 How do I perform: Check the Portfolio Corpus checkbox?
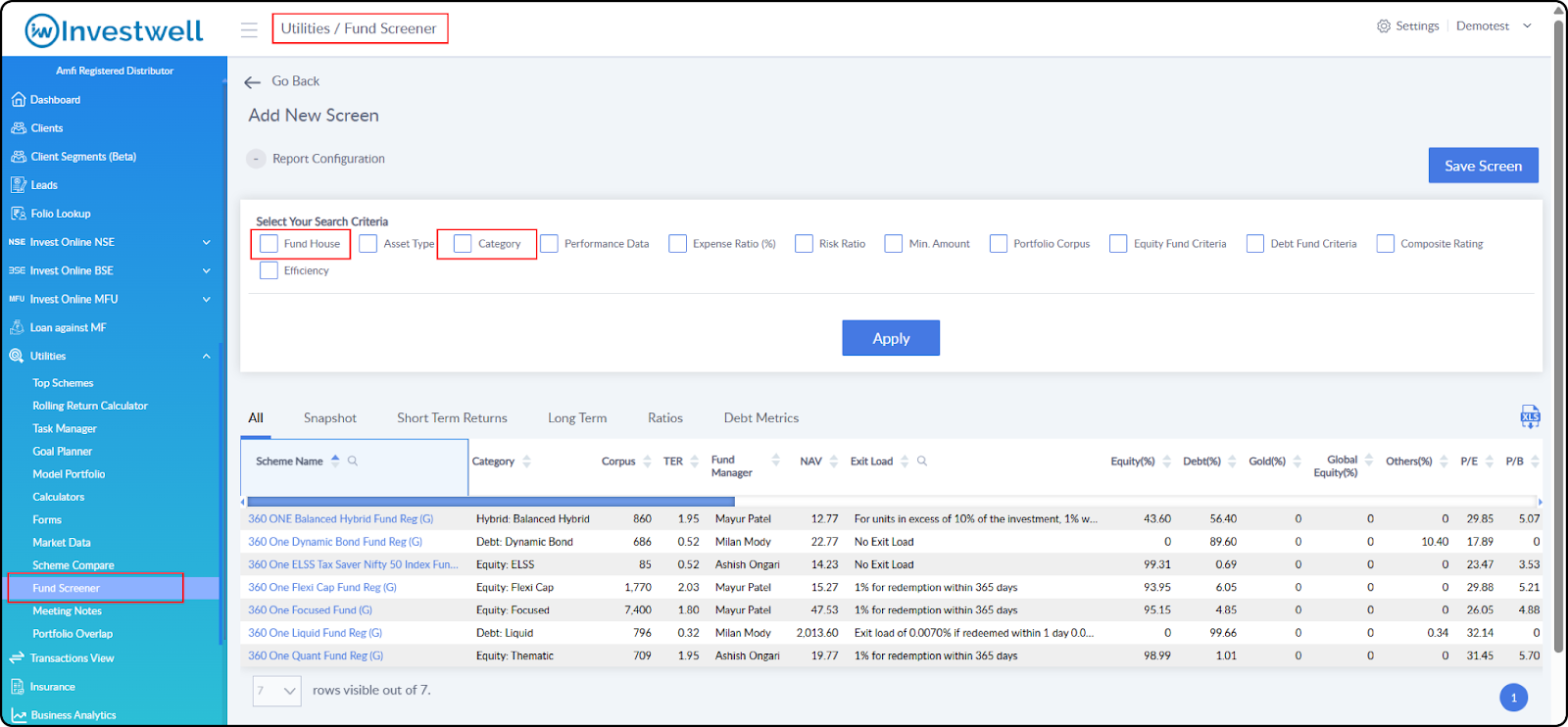999,244
